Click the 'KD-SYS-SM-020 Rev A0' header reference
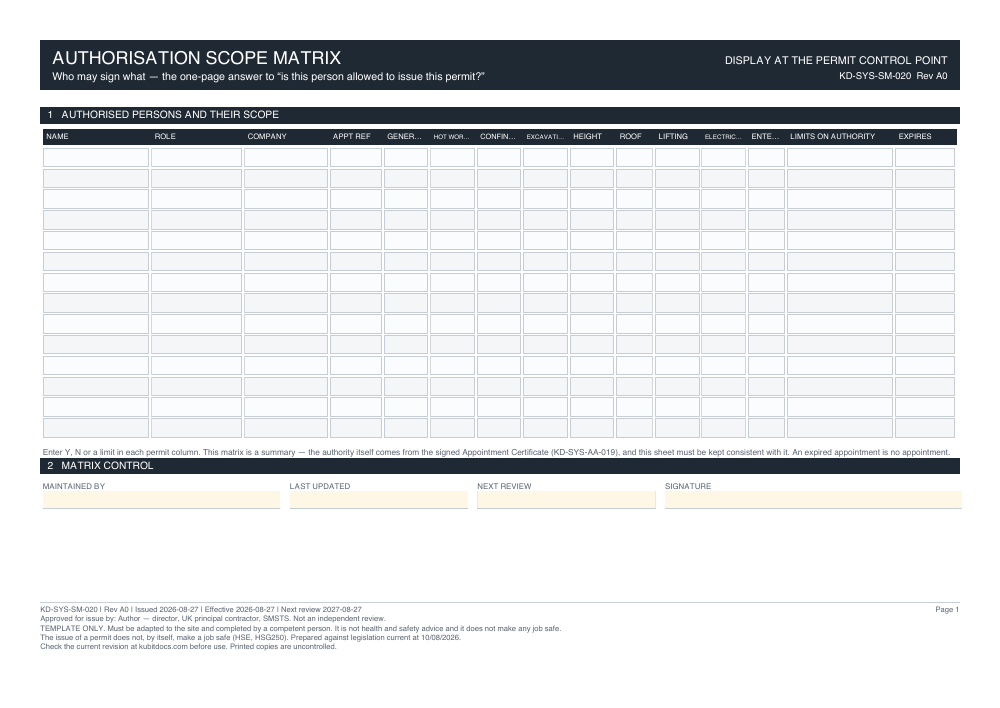The height and width of the screenshot is (708, 1000). [x=893, y=76]
